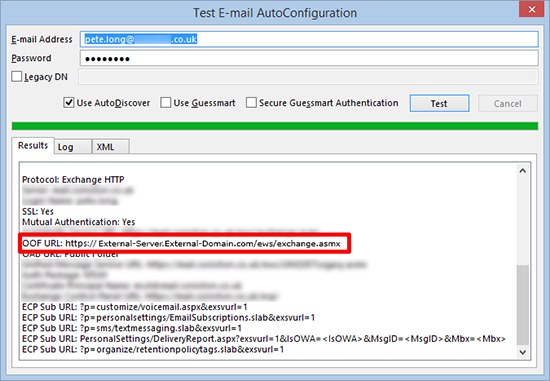Uncheck the Use AutoDiscover checkbox
The width and height of the screenshot is (550, 381).
coord(68,103)
